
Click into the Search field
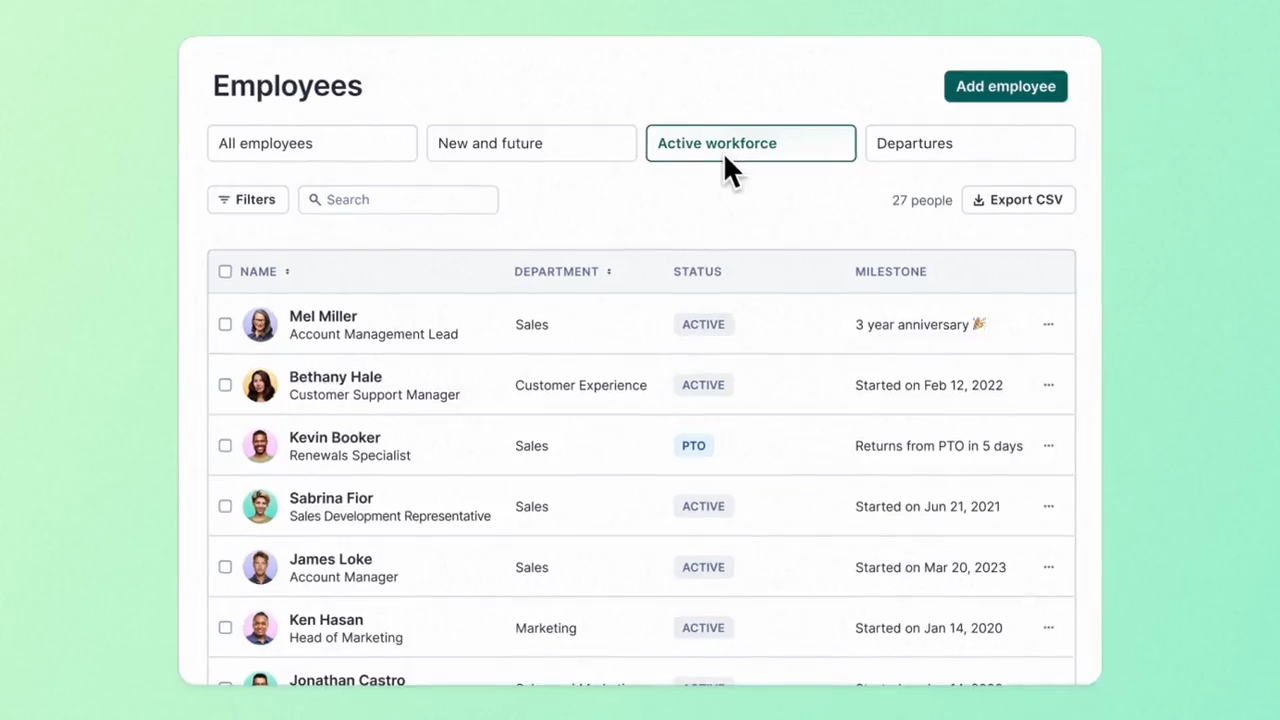pos(400,199)
